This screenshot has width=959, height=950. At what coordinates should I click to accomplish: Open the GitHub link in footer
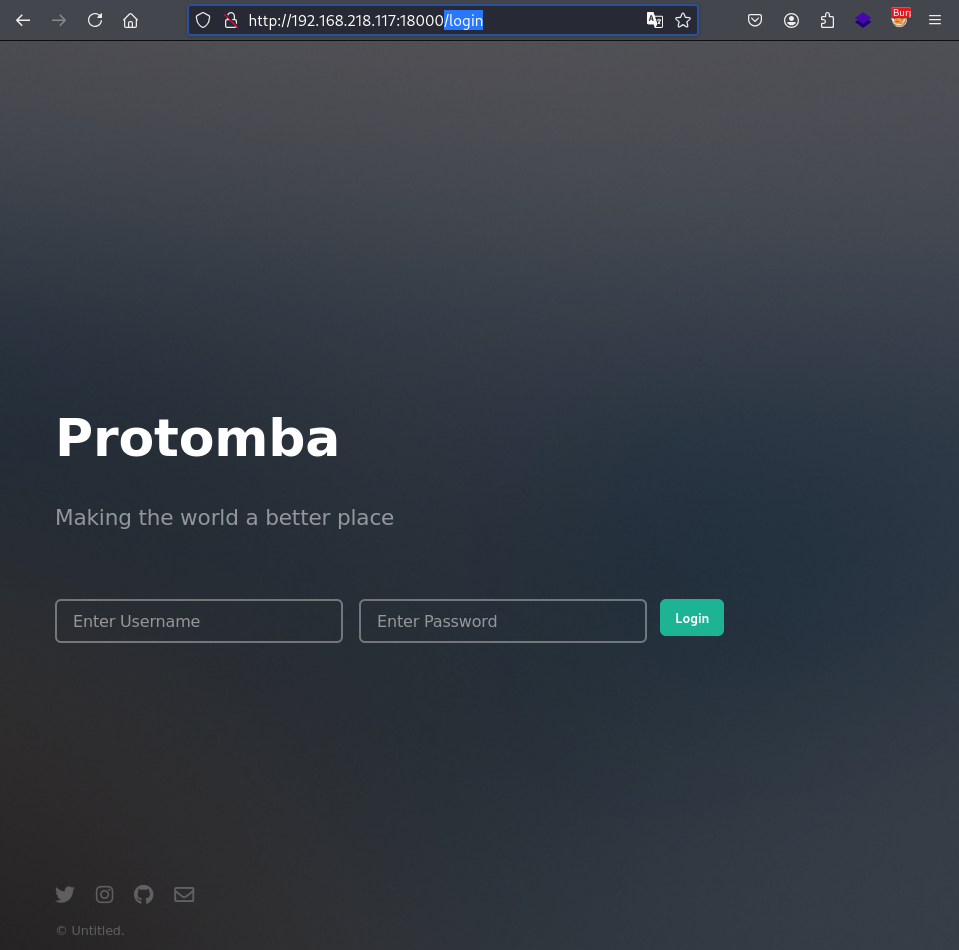[x=144, y=894]
